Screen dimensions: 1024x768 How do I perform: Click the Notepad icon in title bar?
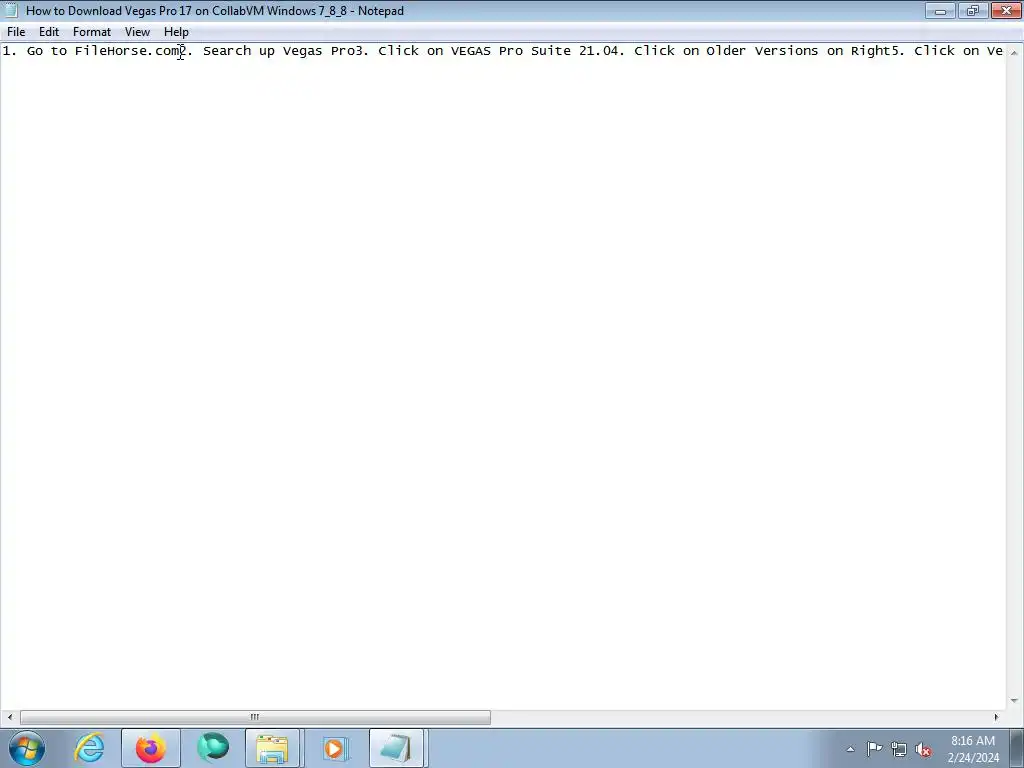coord(10,10)
